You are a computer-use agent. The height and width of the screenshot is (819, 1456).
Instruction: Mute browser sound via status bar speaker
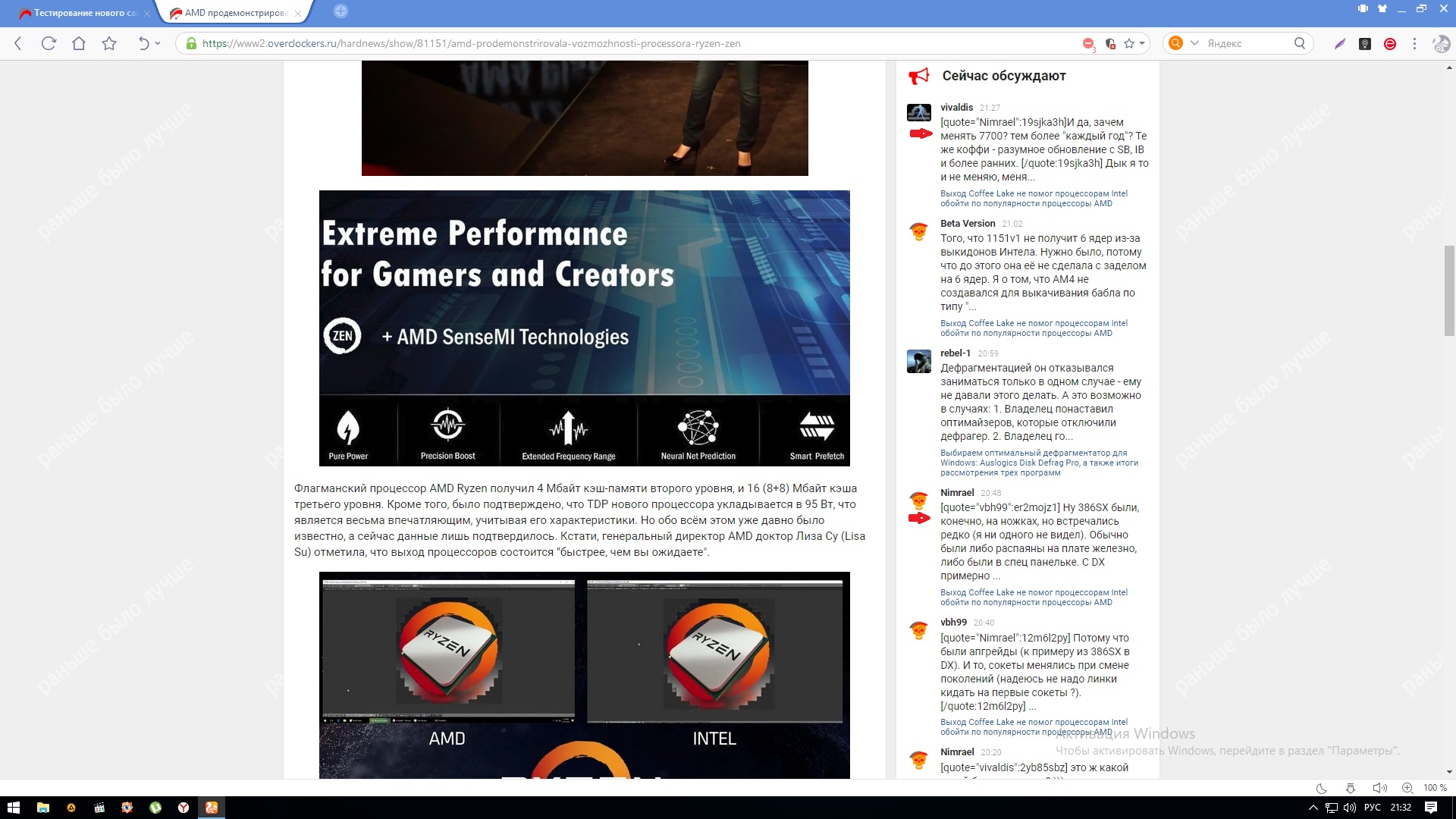(1379, 788)
